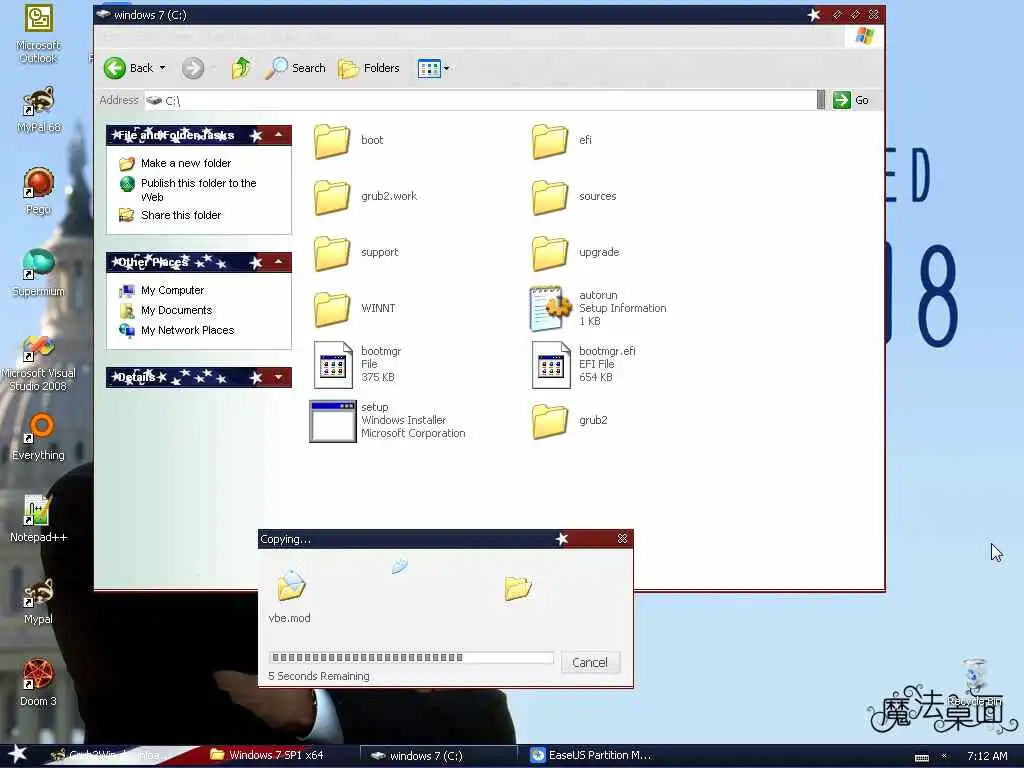Open the address bar dropdown
The image size is (1024, 768).
click(x=821, y=100)
